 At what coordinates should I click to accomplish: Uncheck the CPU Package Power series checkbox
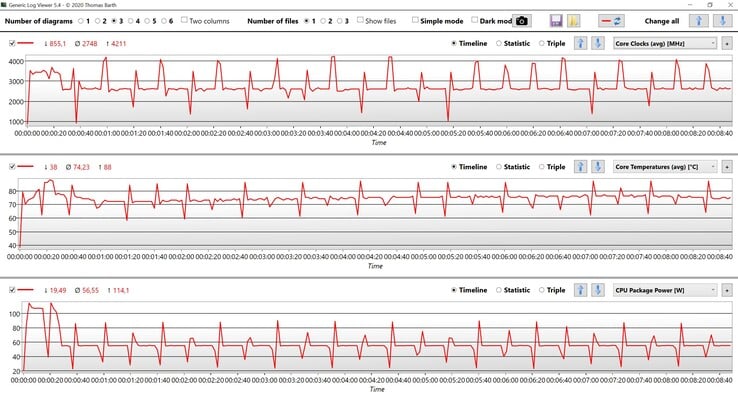point(12,290)
